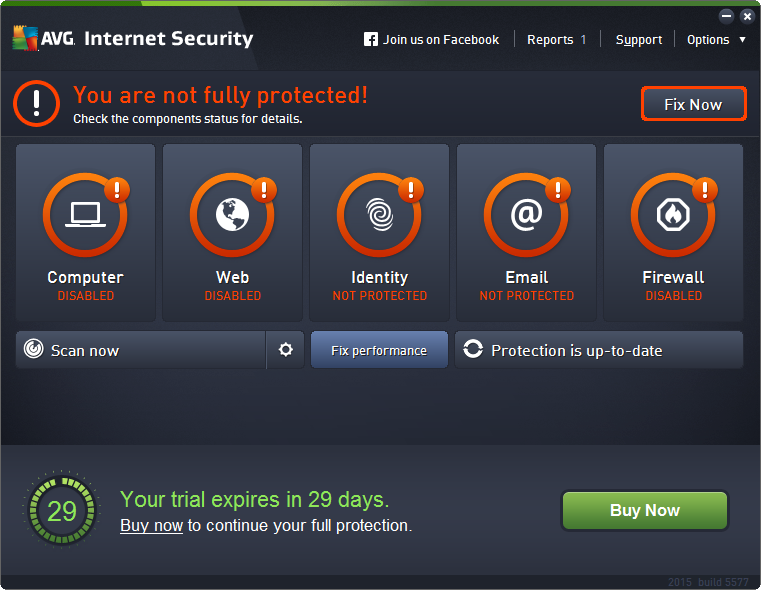Start a scan with Scan now
This screenshot has width=761, height=590.
pos(140,350)
